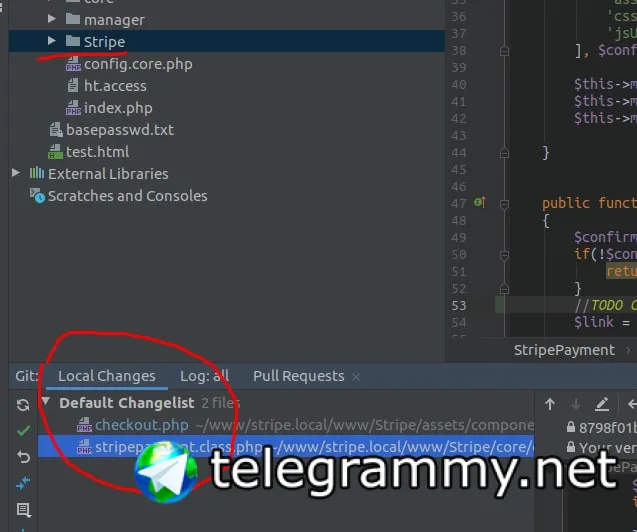Click the manager folder icon
This screenshot has width=637, height=532.
[x=73, y=19]
